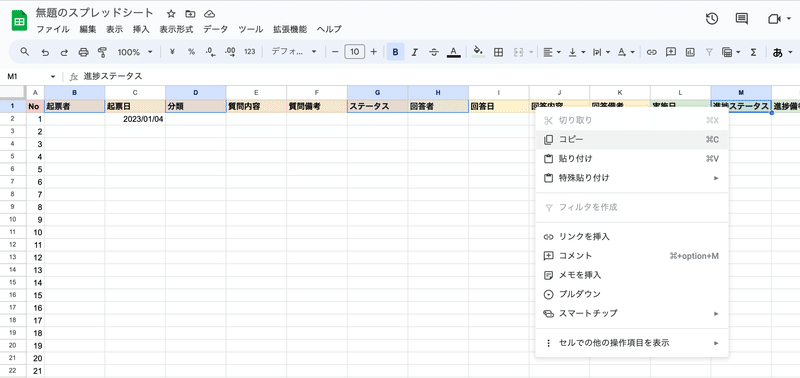Click the search menus magnifier
This screenshot has height=378, width=800.
pos(24,52)
